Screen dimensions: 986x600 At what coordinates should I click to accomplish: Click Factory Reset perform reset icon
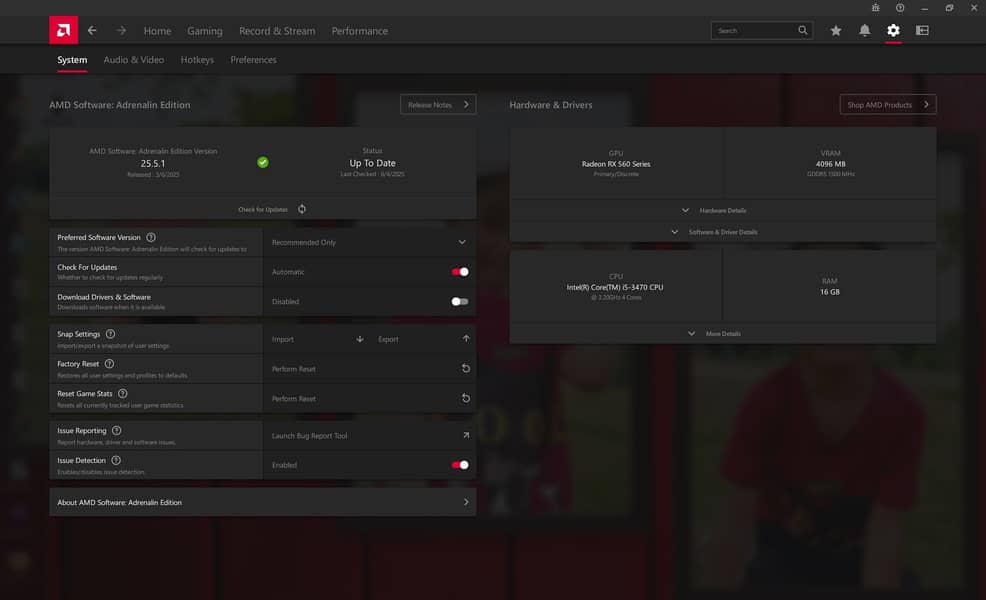[x=466, y=369]
